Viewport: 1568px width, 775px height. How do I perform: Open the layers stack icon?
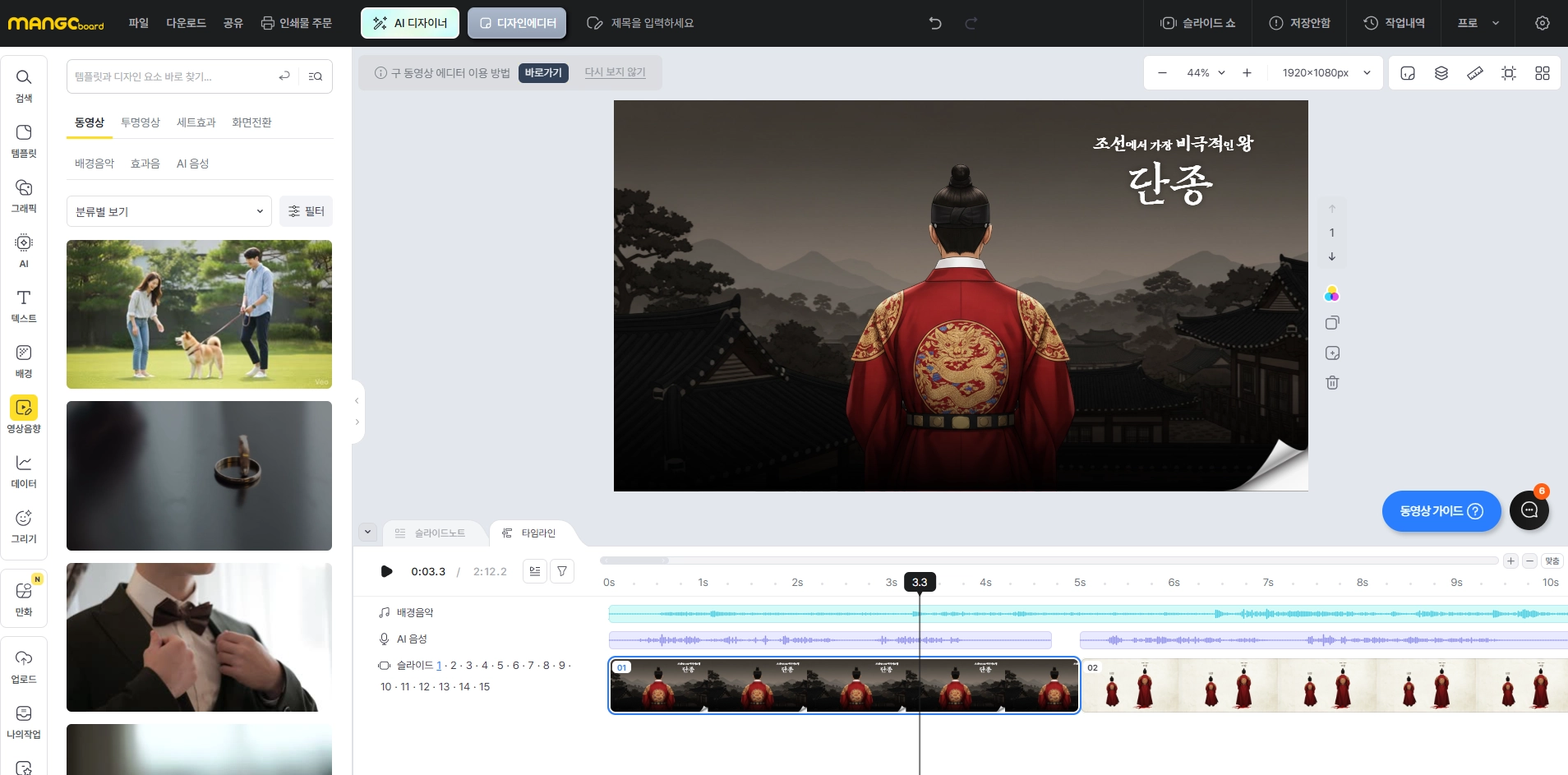[x=1441, y=73]
